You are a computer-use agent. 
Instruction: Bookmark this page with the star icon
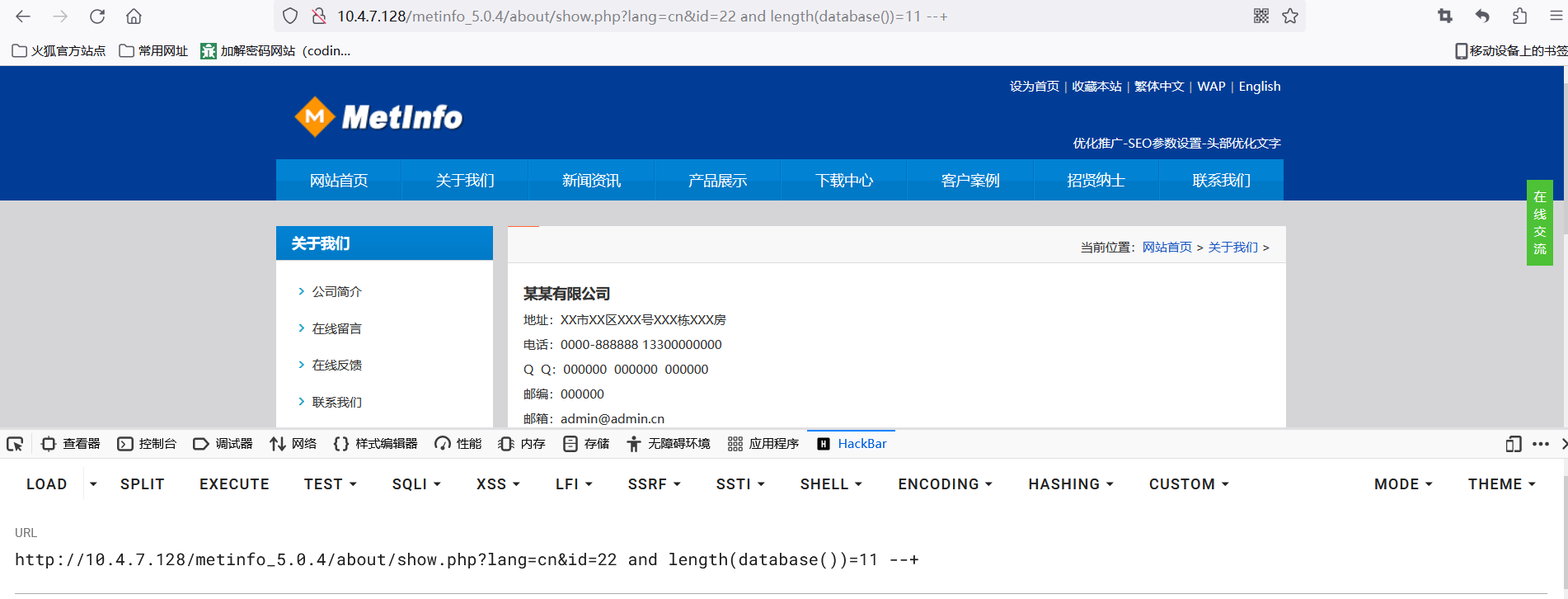[x=1290, y=16]
